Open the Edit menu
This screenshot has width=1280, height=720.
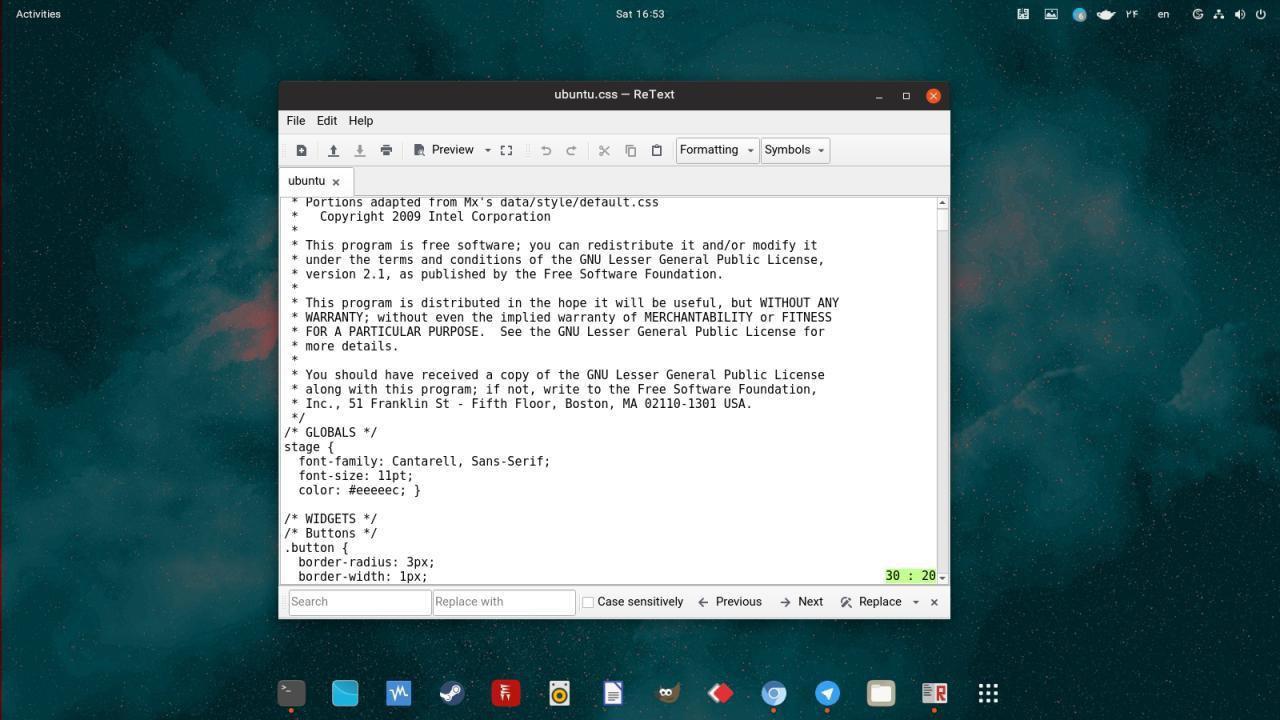pyautogui.click(x=327, y=121)
